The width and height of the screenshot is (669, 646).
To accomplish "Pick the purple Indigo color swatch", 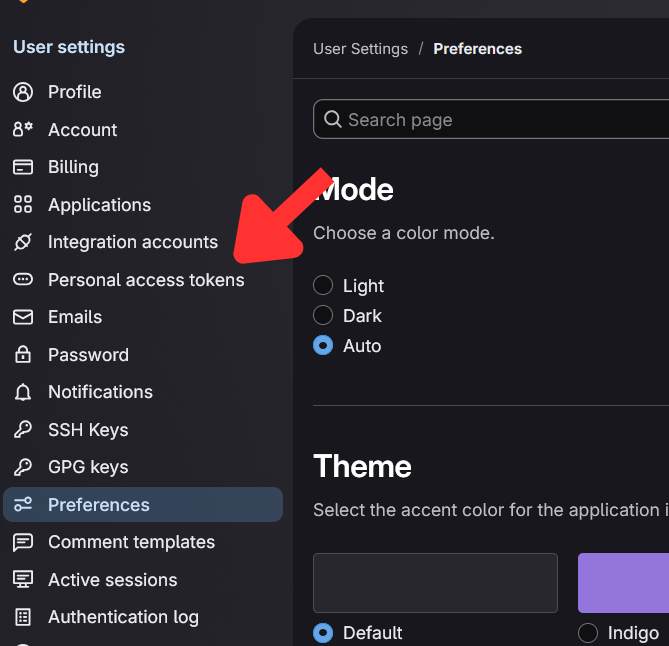I will coord(623,582).
